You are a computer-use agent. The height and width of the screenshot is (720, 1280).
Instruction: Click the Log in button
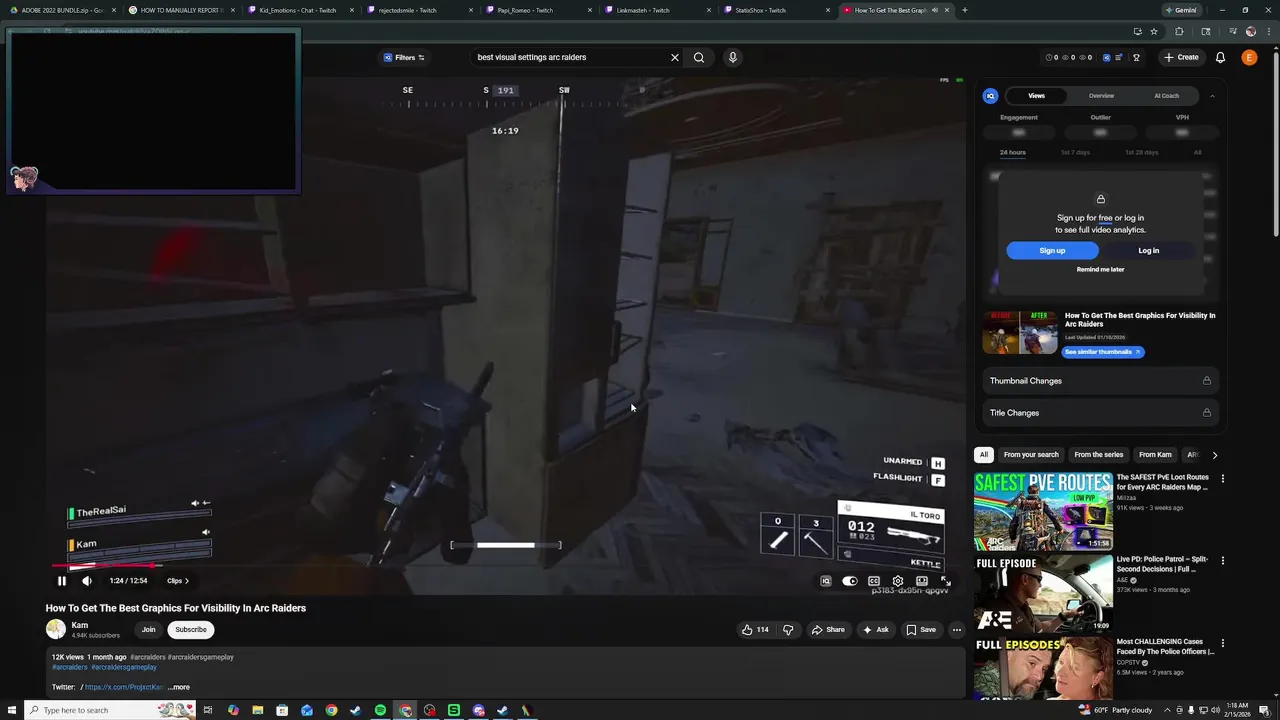[1148, 251]
